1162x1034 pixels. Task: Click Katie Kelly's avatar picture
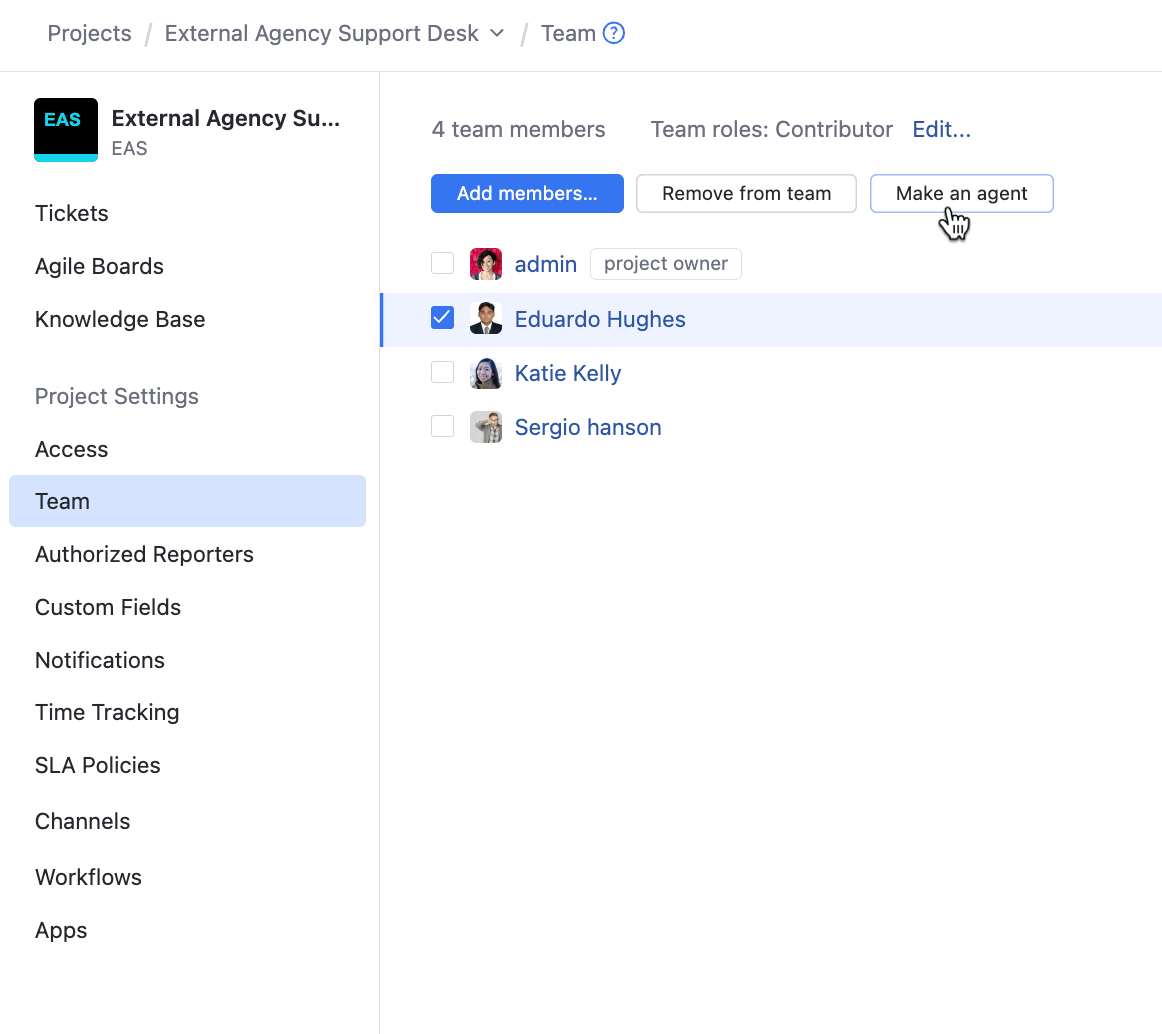point(486,373)
